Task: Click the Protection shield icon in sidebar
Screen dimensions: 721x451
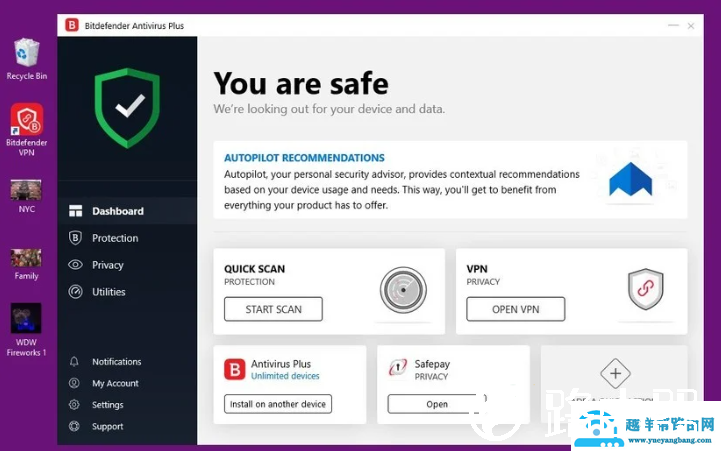Action: (75, 238)
